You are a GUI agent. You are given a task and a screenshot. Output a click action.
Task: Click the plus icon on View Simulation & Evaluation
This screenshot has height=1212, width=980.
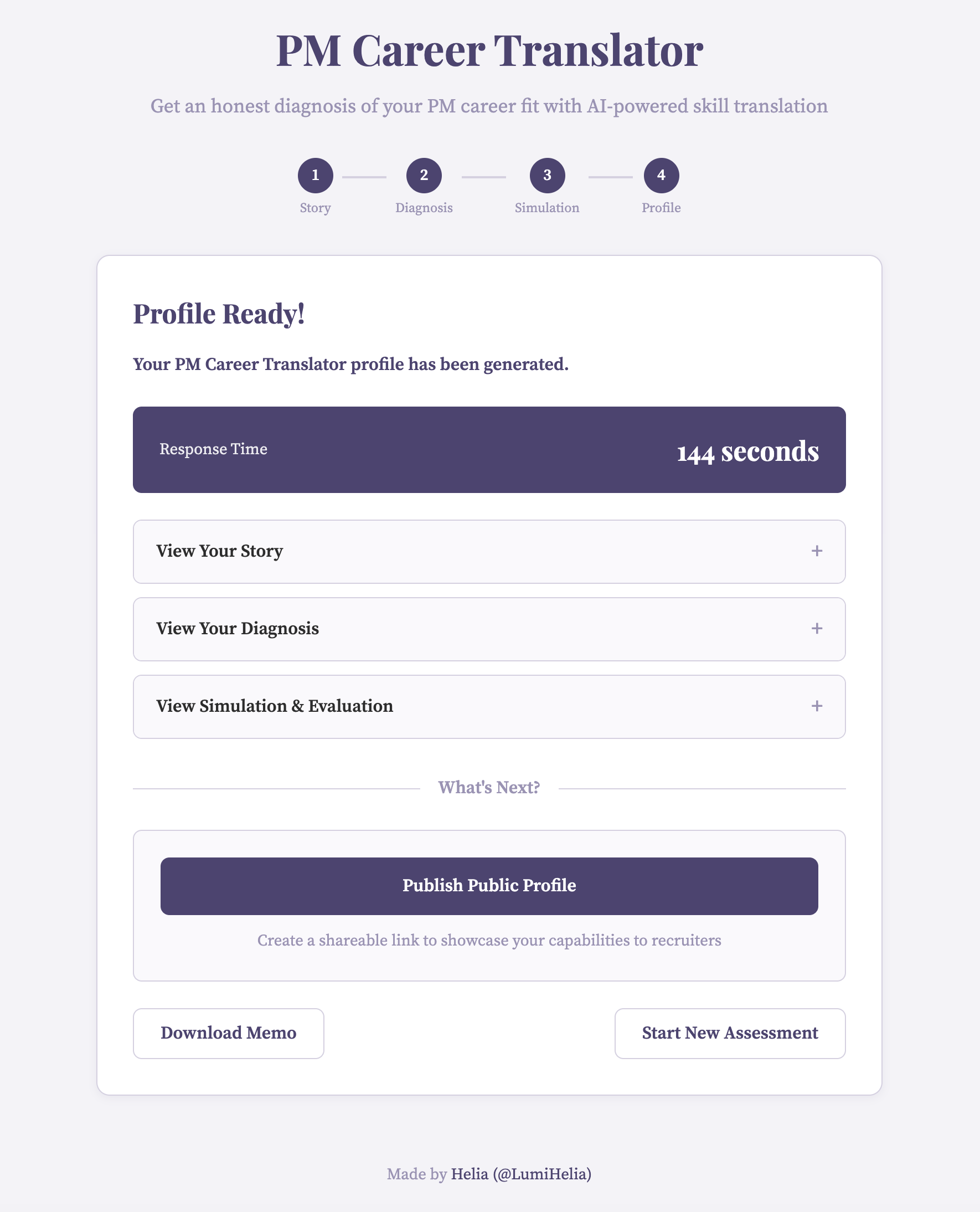coord(817,706)
